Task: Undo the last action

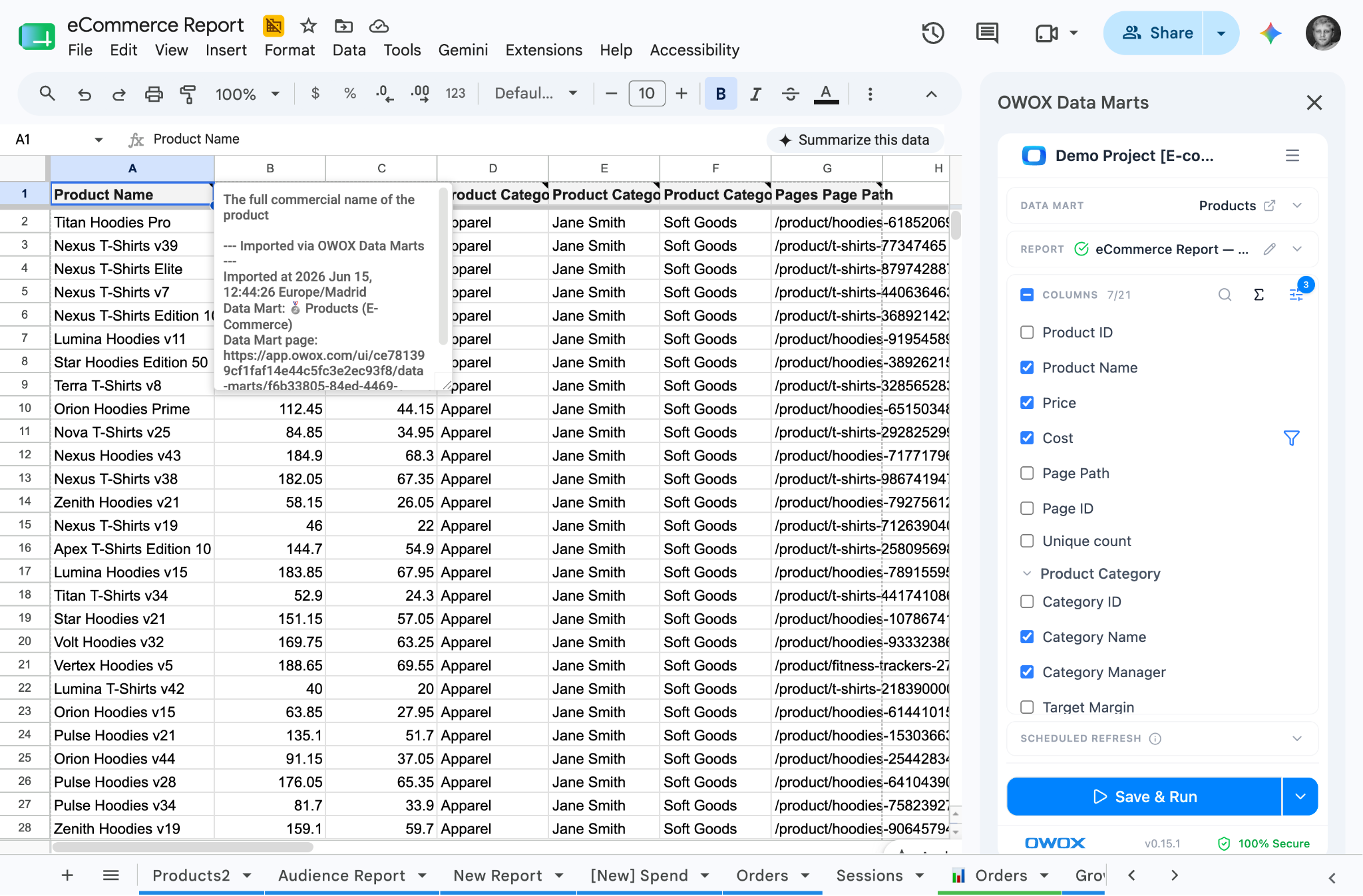Action: [x=85, y=94]
